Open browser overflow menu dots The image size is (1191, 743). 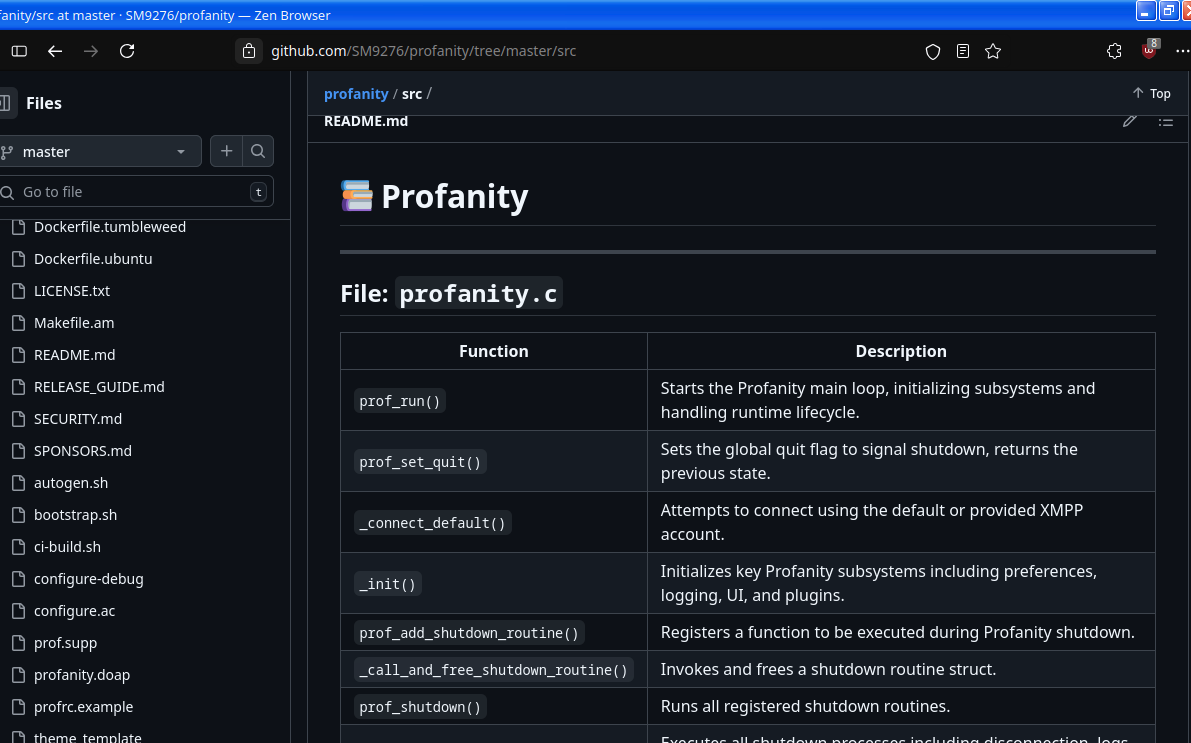coord(1183,51)
